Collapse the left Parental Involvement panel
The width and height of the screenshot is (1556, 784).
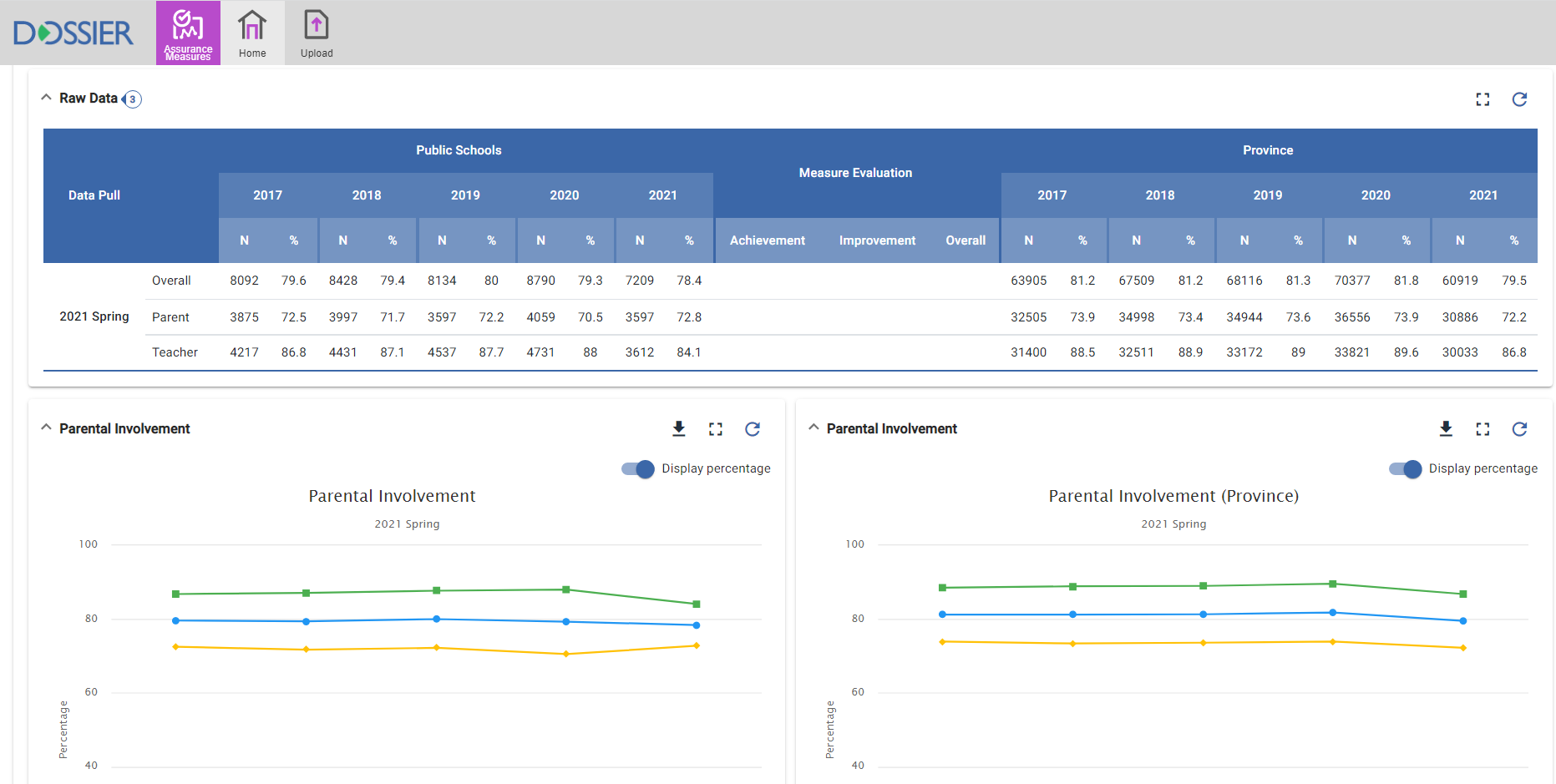[46, 427]
